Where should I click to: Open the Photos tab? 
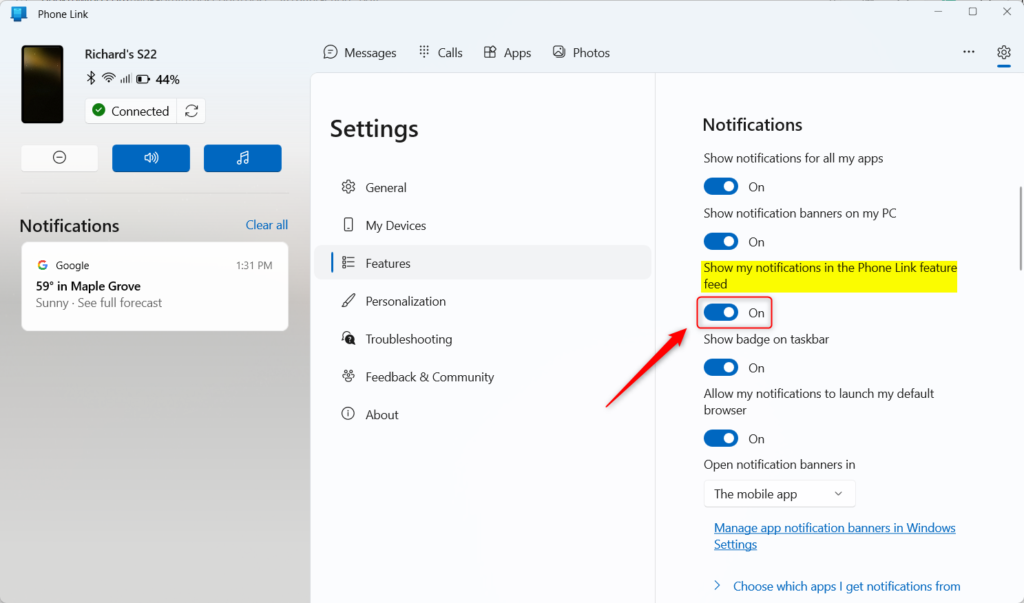[581, 52]
